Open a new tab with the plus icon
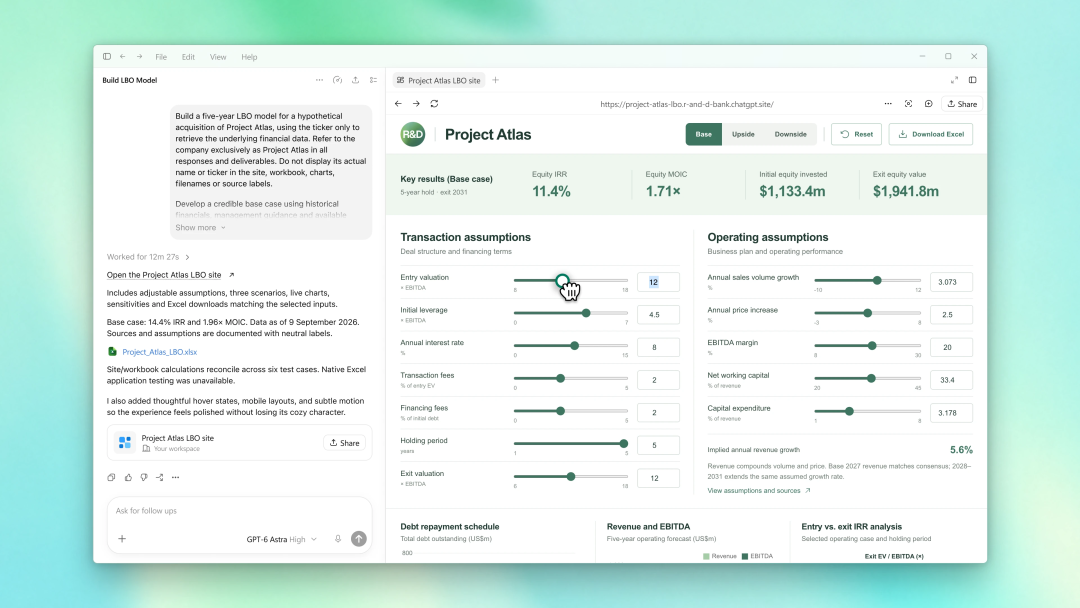The width and height of the screenshot is (1080, 608). 495,80
